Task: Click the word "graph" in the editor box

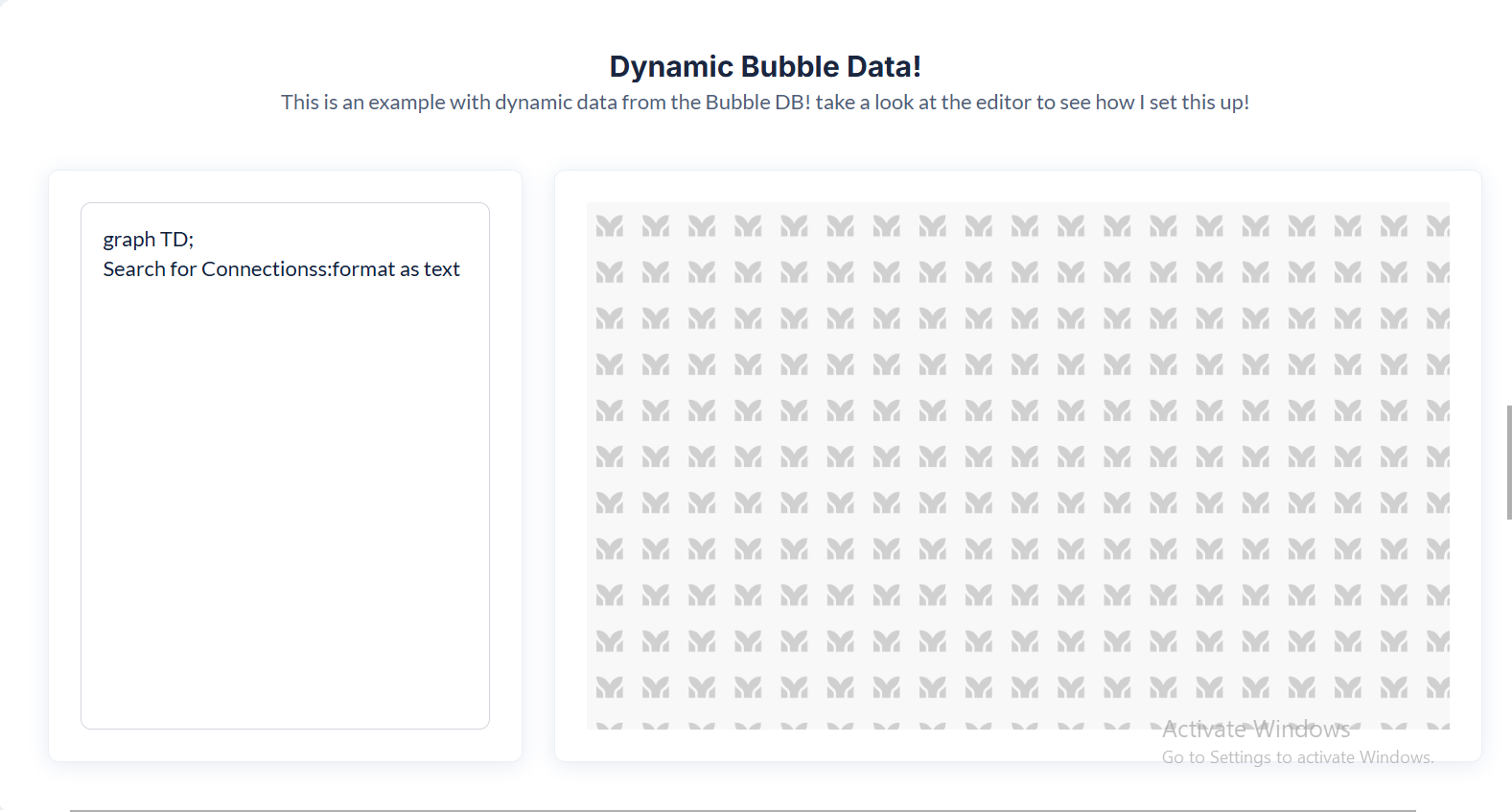Action: point(129,240)
